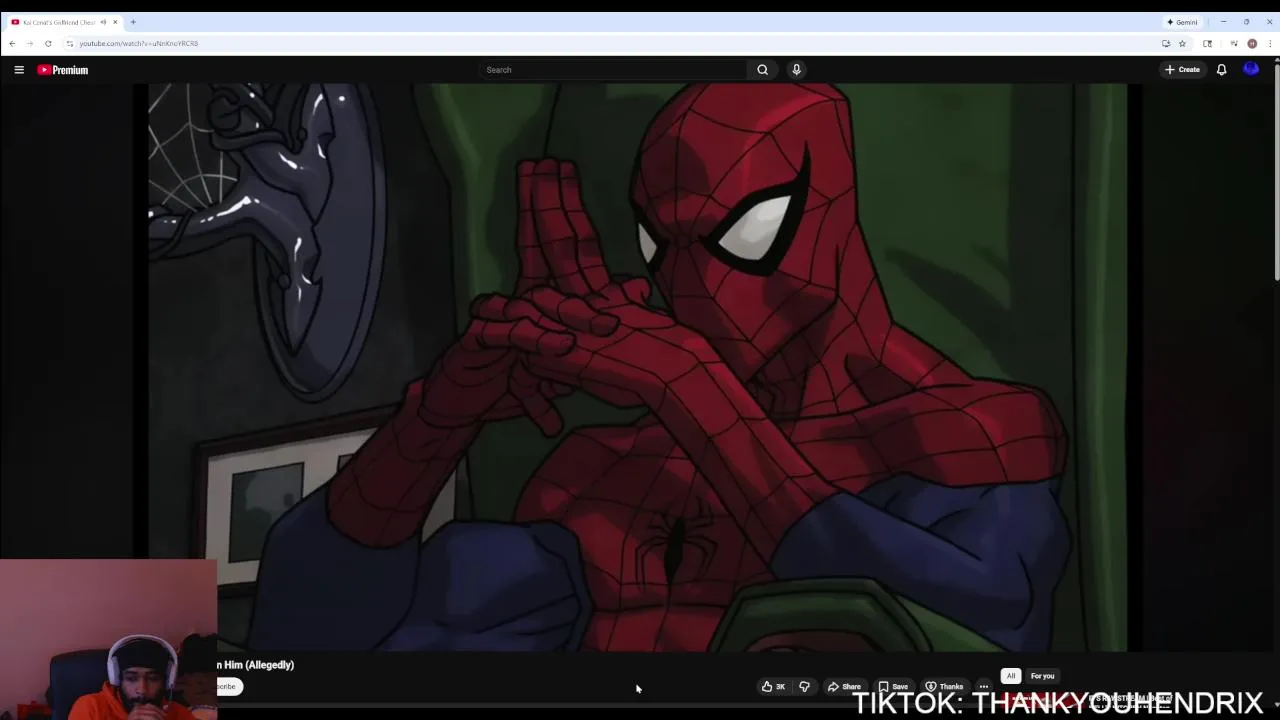1280x720 pixels.
Task: Reload the YouTube page
Action: 48,44
